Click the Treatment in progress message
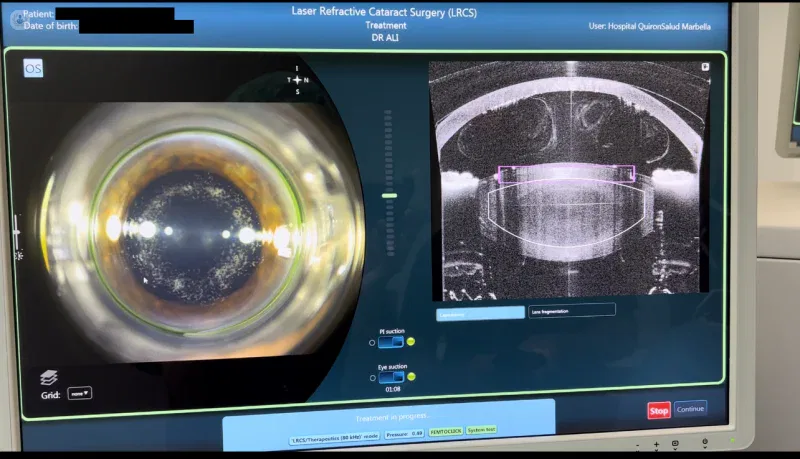 [x=392, y=418]
